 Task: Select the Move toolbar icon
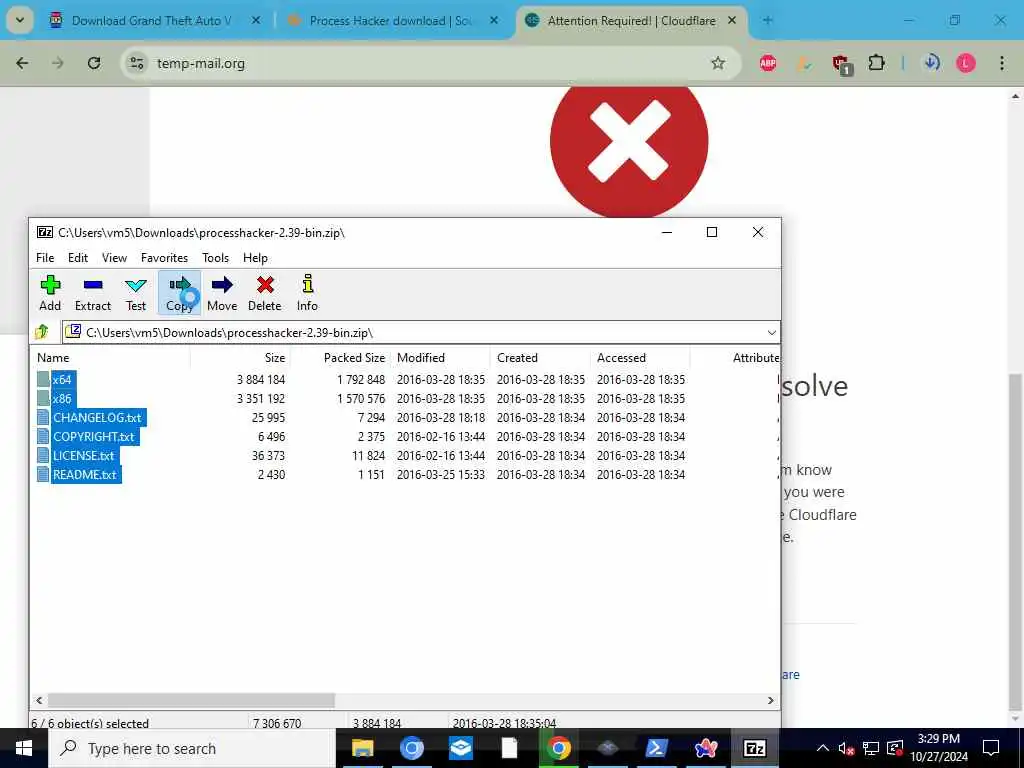tap(222, 293)
